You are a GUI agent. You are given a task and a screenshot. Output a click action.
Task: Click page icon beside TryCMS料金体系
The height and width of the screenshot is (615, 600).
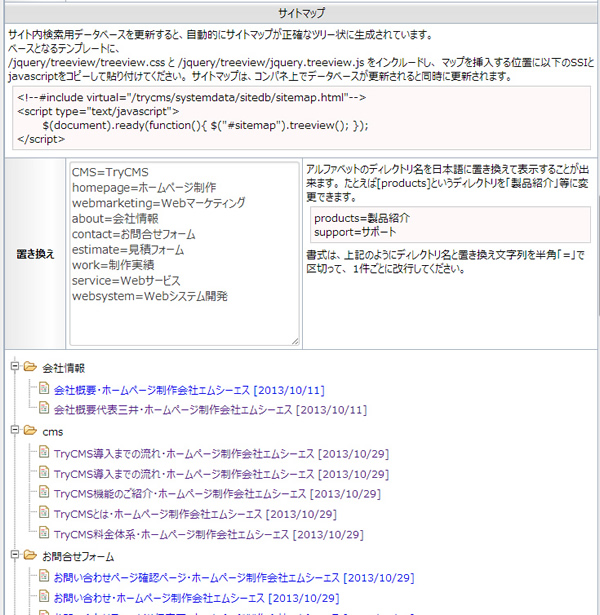pyautogui.click(x=44, y=533)
